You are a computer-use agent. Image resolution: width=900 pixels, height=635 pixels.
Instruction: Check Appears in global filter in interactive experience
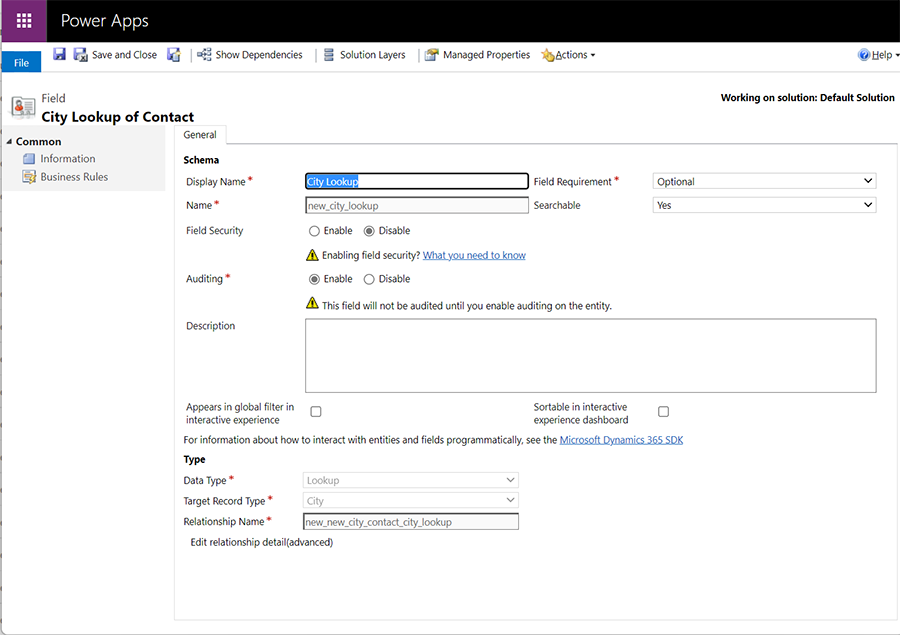click(x=315, y=411)
